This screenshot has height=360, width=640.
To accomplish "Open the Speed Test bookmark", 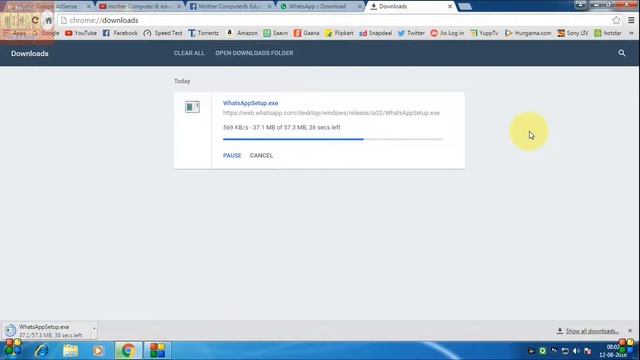I will pyautogui.click(x=163, y=33).
